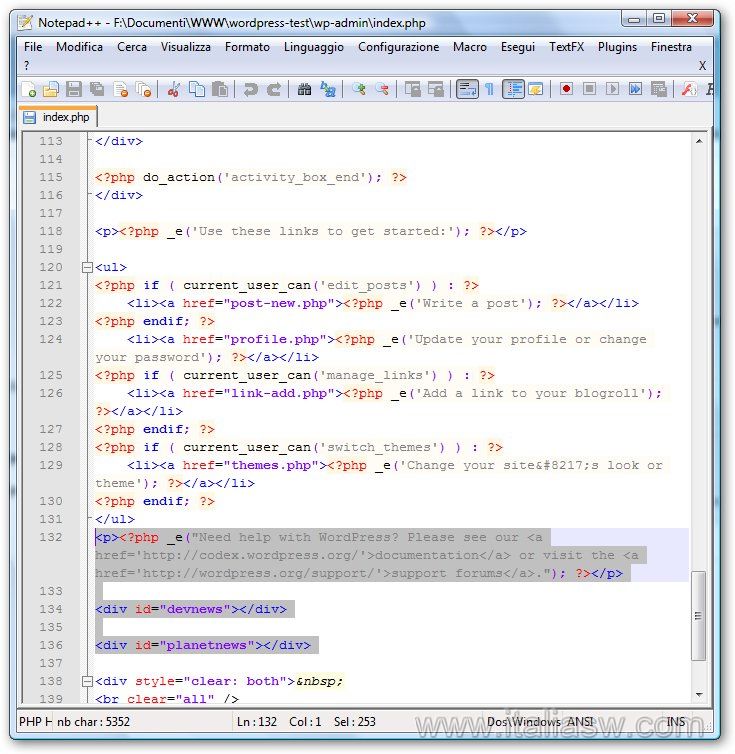Click the Notepad++ icon in the title bar
The image size is (735, 754).
coord(25,22)
